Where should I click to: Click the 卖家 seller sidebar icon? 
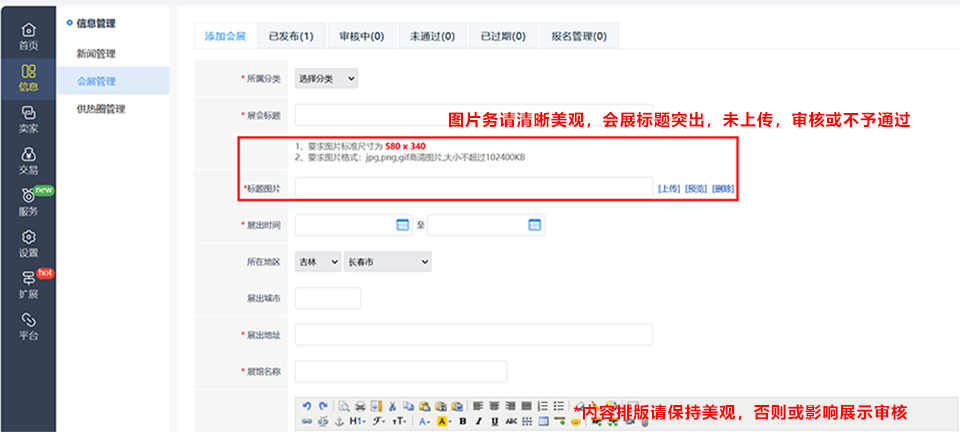[x=28, y=119]
